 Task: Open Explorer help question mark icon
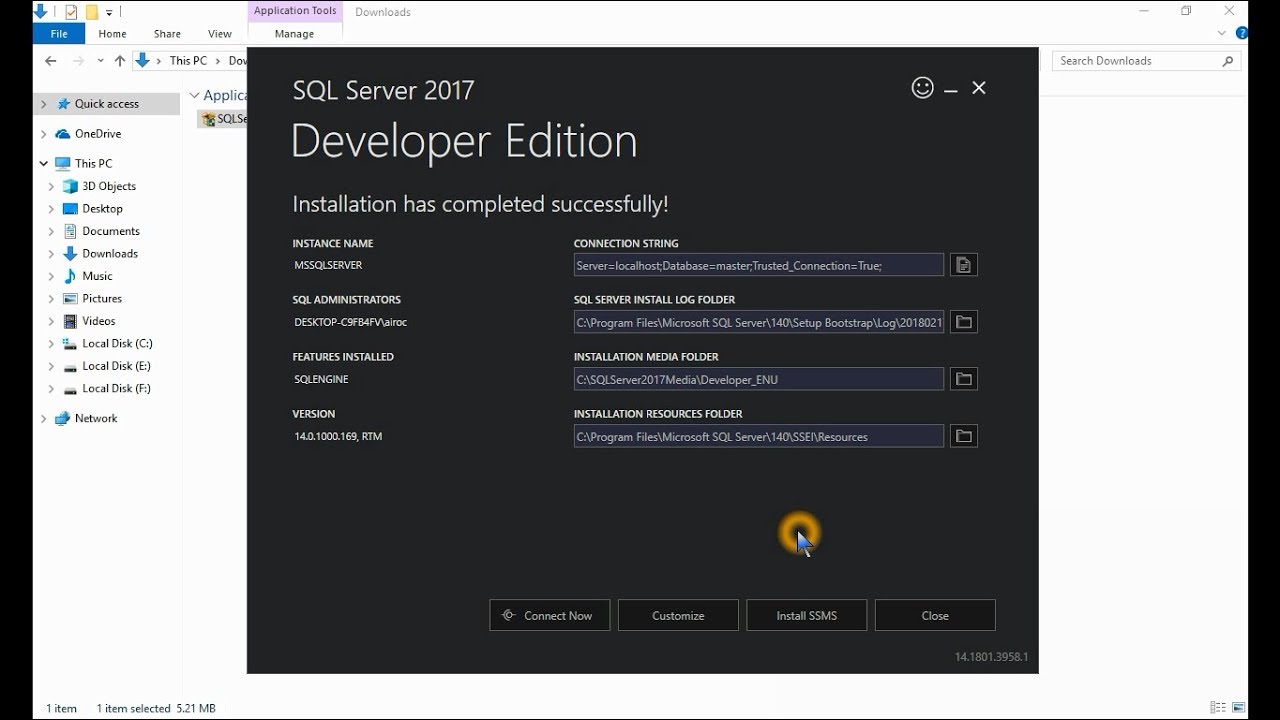point(1242,33)
